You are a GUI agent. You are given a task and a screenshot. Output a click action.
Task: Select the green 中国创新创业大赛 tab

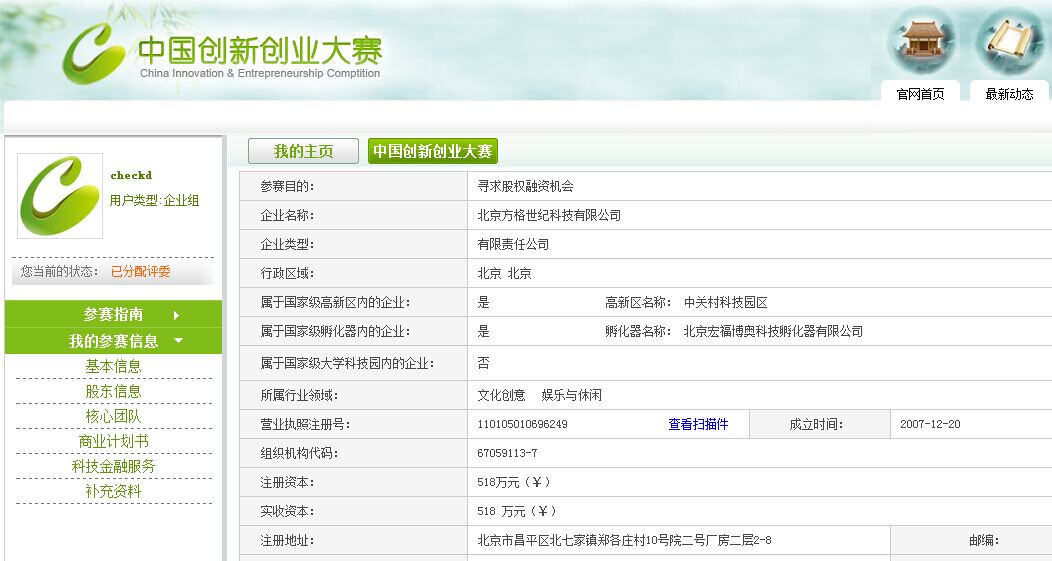pos(433,151)
